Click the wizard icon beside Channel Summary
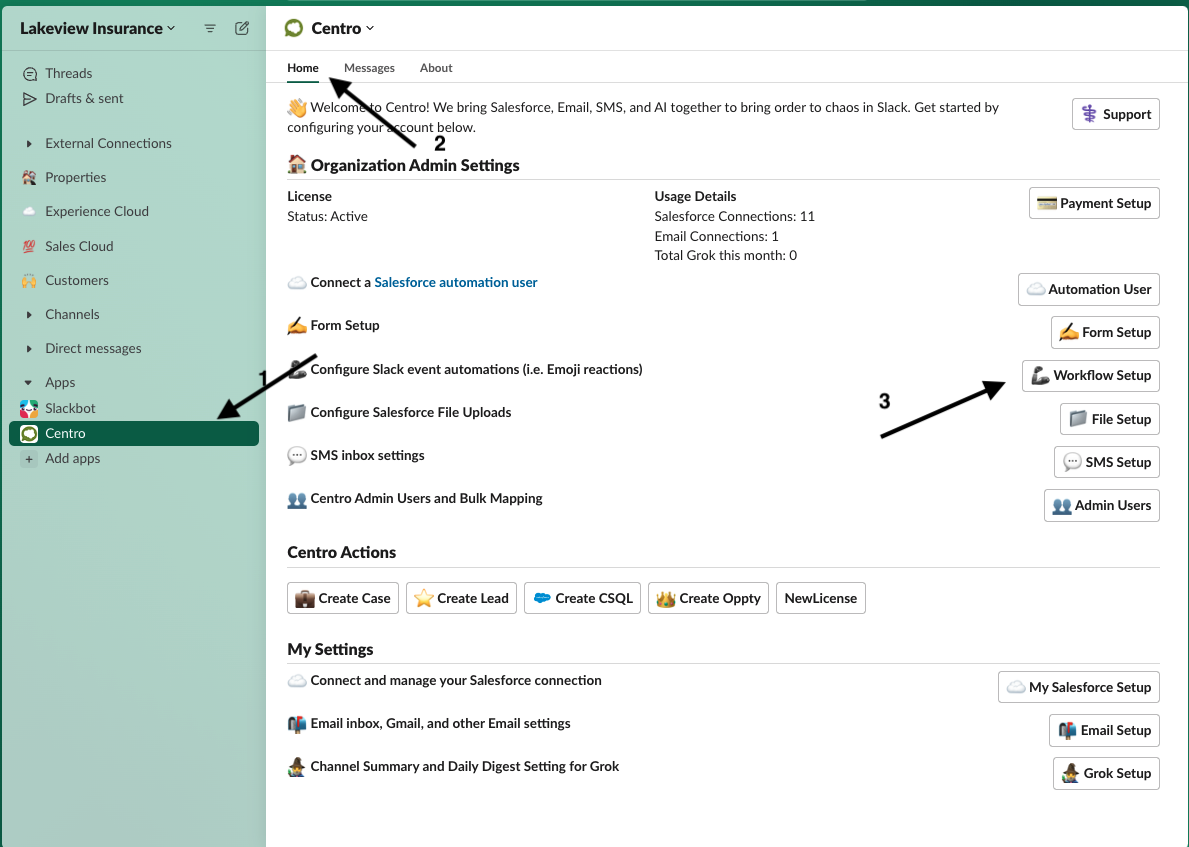 tap(296, 767)
